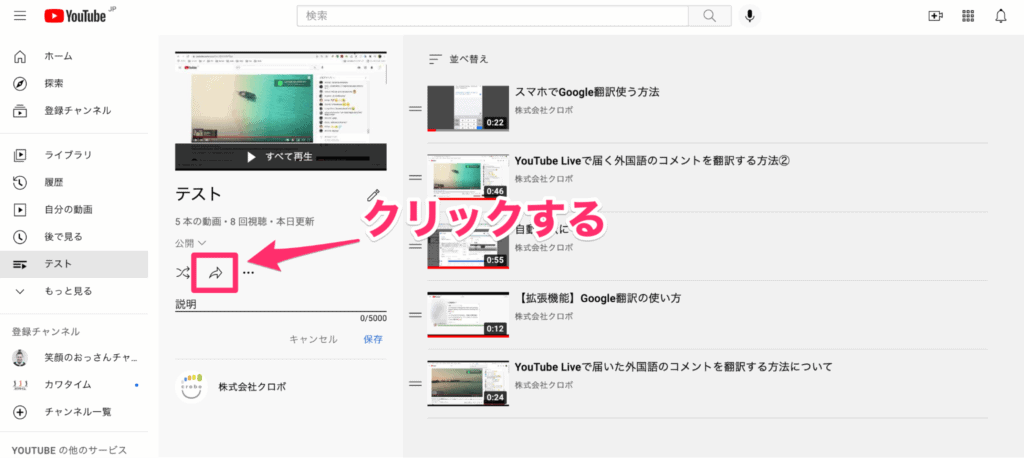Open the three-dot more options menu

(248, 272)
